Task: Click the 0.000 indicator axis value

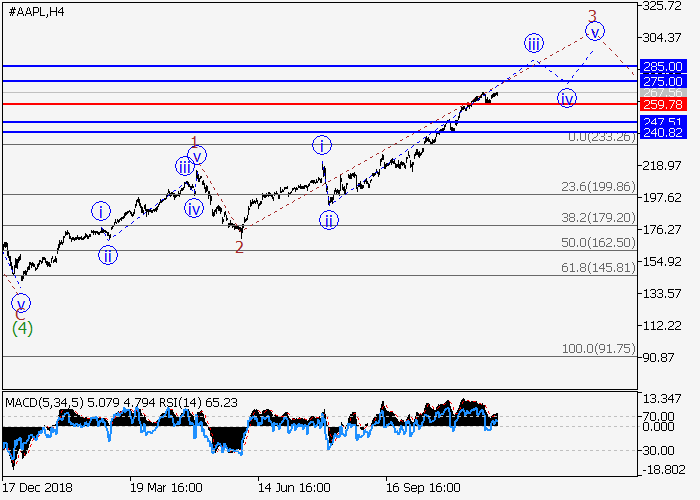Action: 658,427
